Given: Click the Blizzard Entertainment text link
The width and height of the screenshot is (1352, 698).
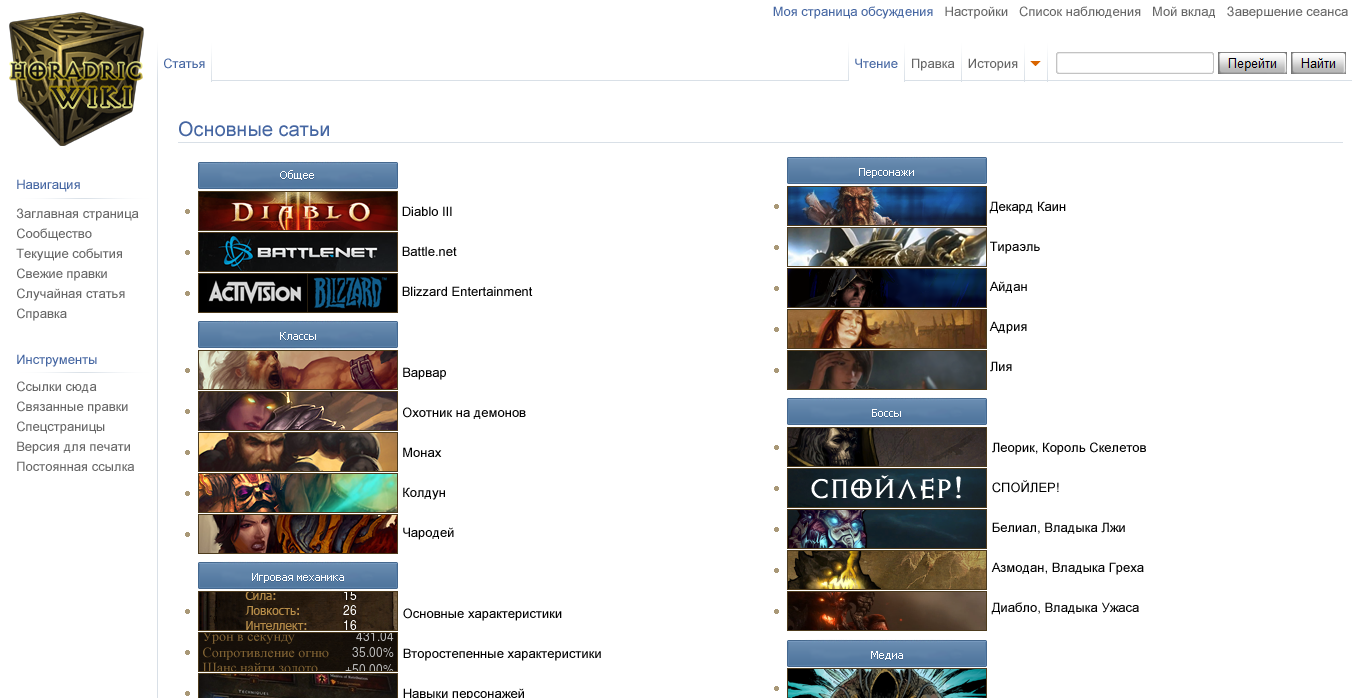Looking at the screenshot, I should point(467,292).
